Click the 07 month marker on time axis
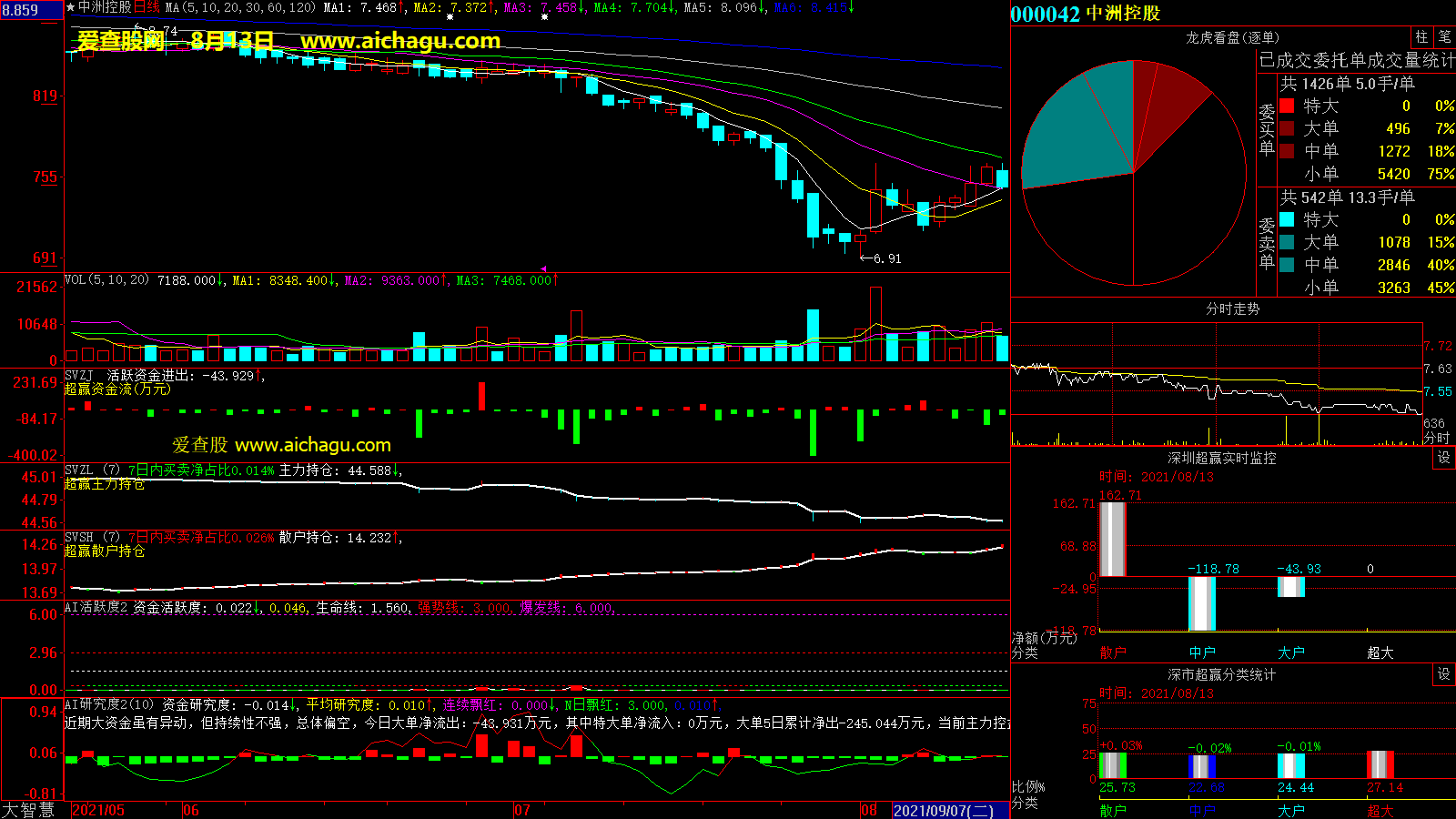 [522, 810]
